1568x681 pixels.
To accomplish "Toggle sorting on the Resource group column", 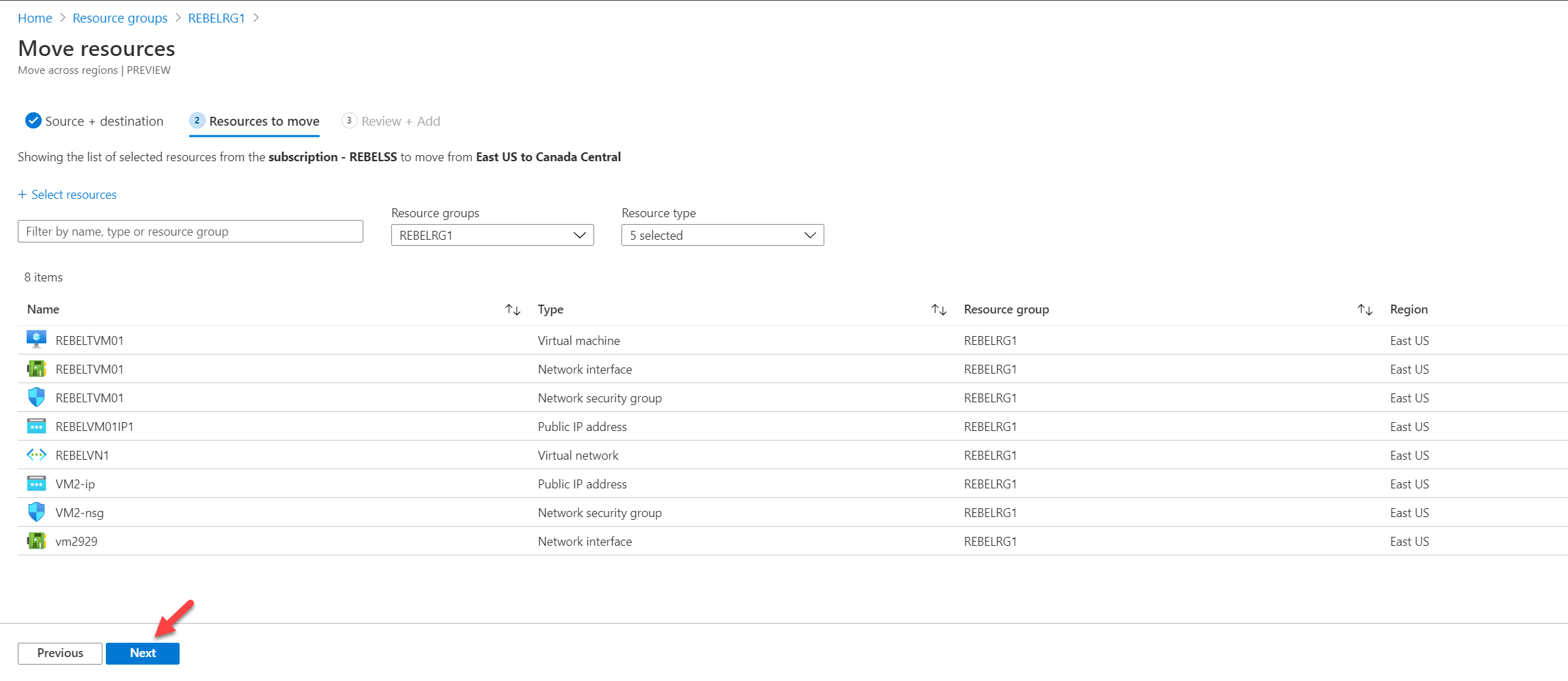I will (x=1364, y=309).
